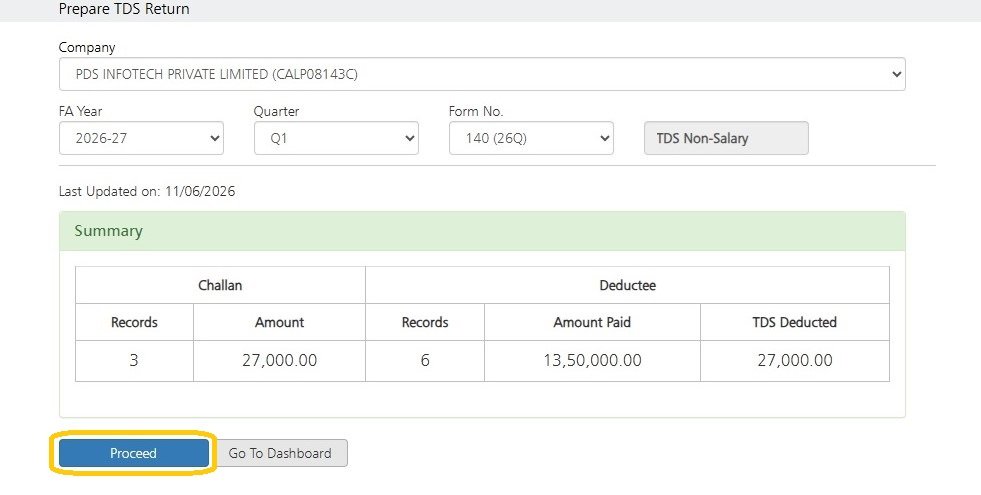Select challan records value 3

tap(134, 360)
